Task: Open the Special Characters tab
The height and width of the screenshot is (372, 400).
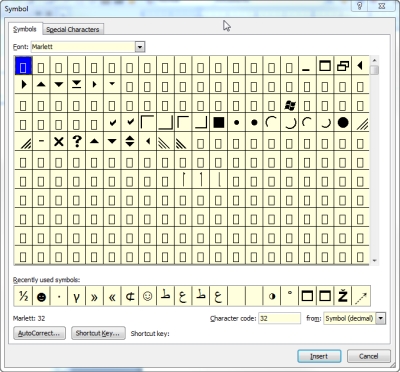Action: pos(73,29)
